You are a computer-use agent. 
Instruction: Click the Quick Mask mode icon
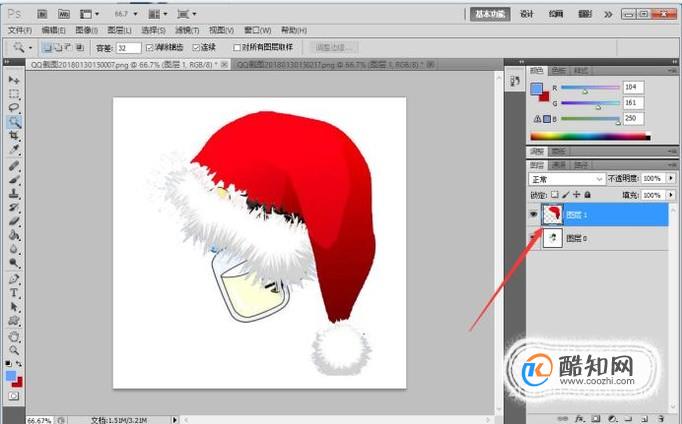[x=14, y=396]
